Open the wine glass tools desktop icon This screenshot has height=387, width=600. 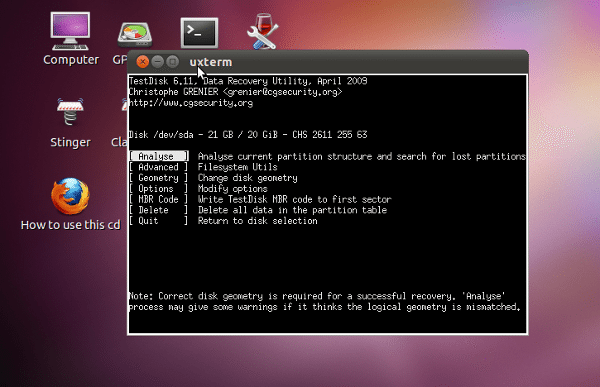click(x=263, y=32)
